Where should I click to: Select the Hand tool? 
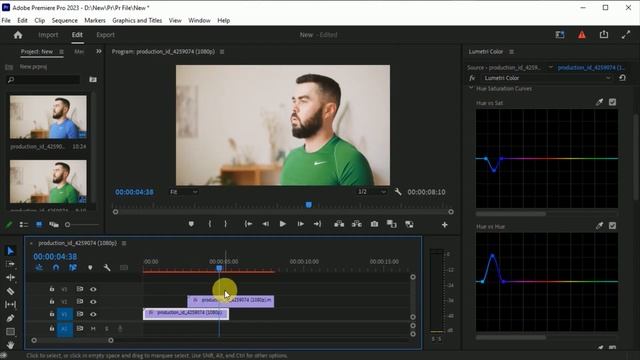pyautogui.click(x=10, y=345)
